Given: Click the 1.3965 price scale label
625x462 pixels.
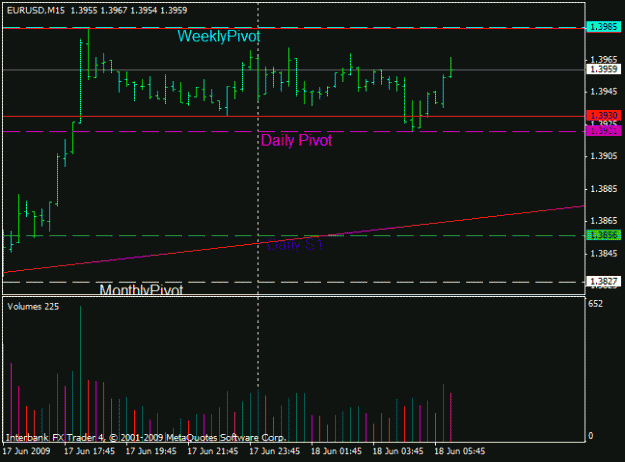Looking at the screenshot, I should tap(603, 59).
